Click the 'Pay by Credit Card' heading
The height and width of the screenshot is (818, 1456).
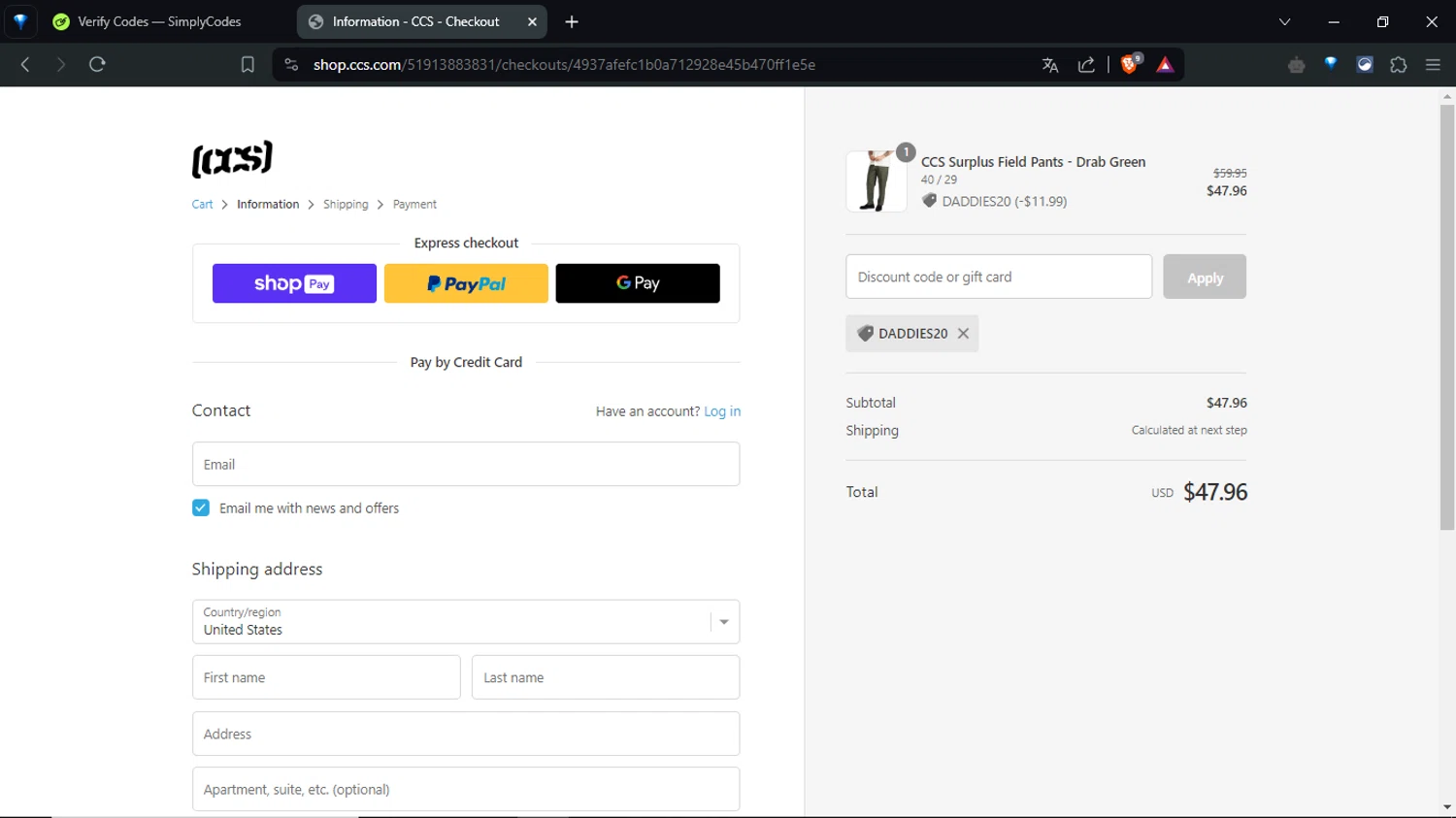(466, 362)
